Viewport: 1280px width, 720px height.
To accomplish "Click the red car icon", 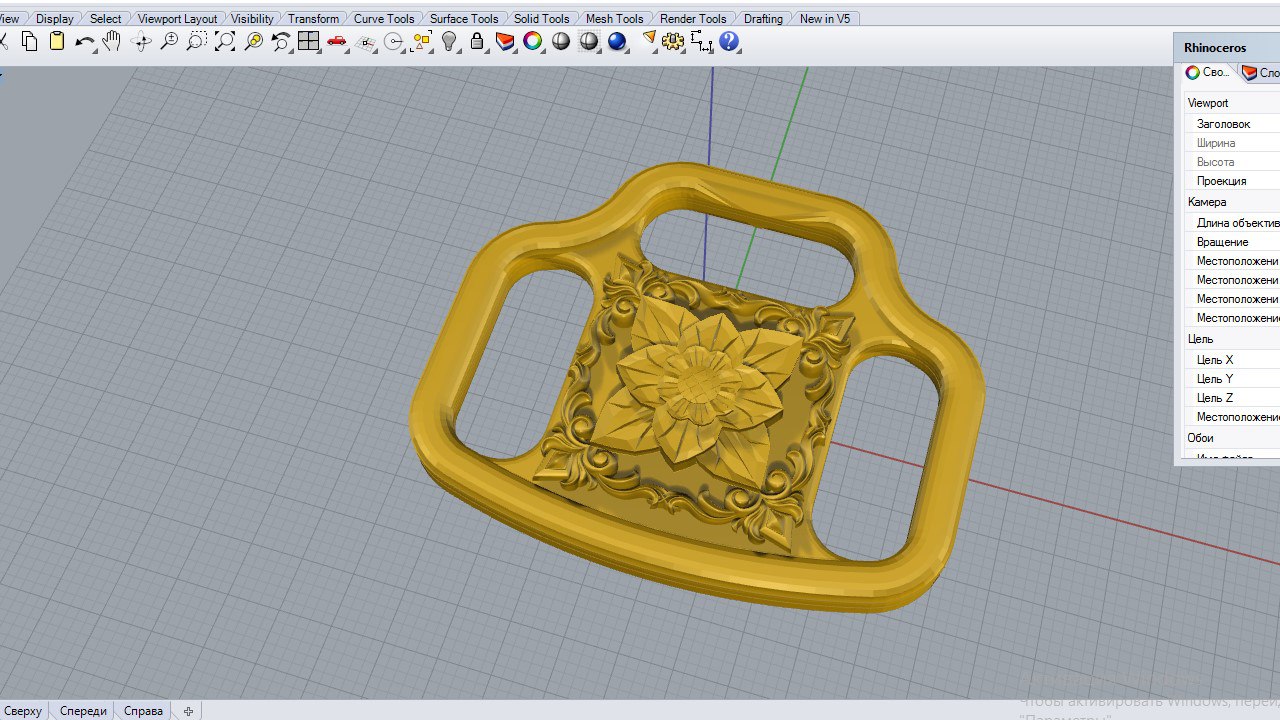I will (x=337, y=42).
